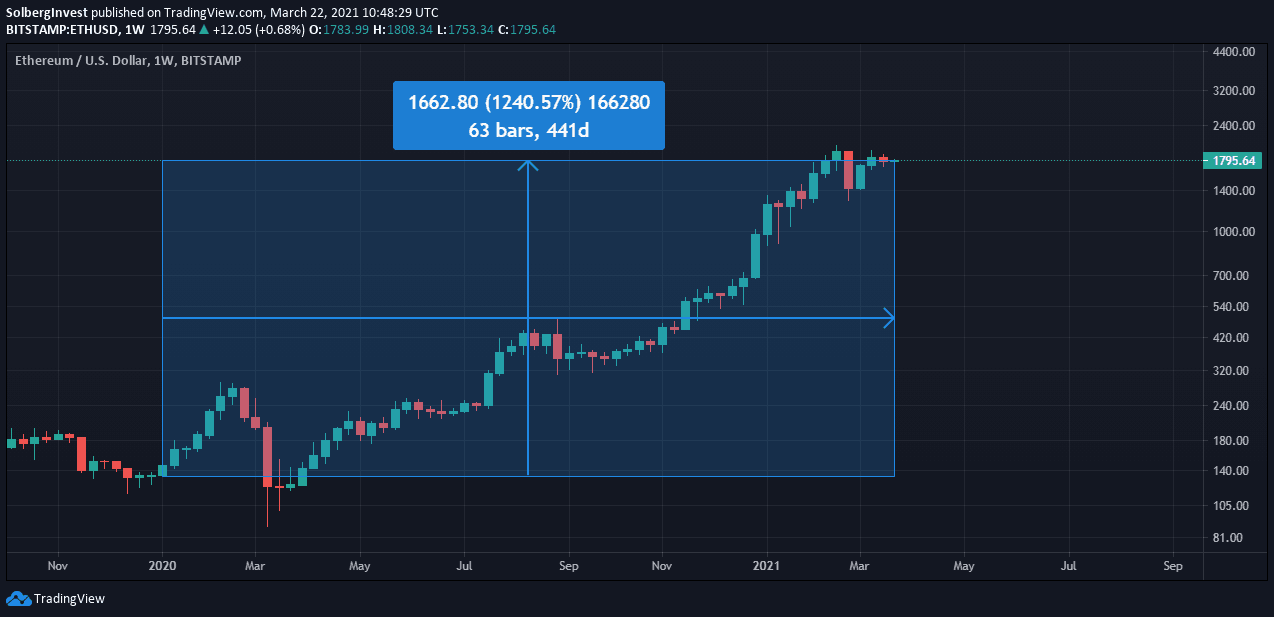Click the Nov label left of 2020

57,566
